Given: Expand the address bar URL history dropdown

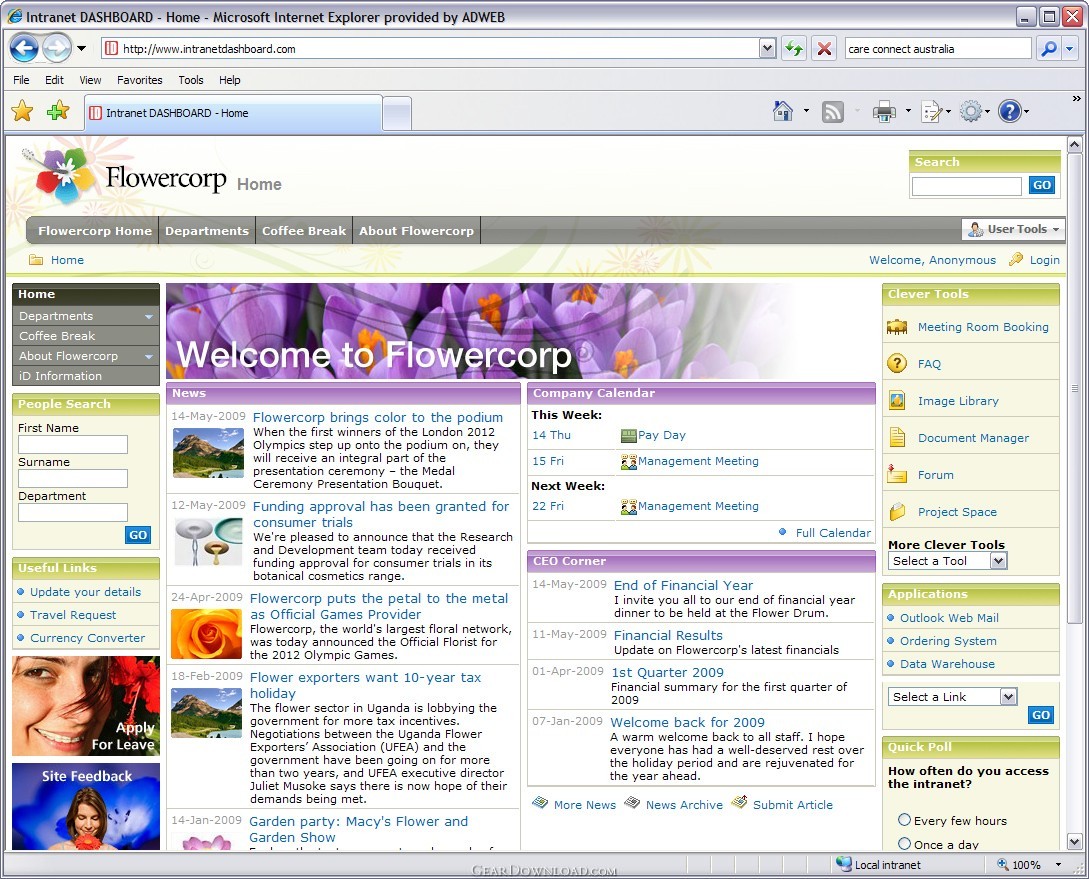Looking at the screenshot, I should [767, 49].
